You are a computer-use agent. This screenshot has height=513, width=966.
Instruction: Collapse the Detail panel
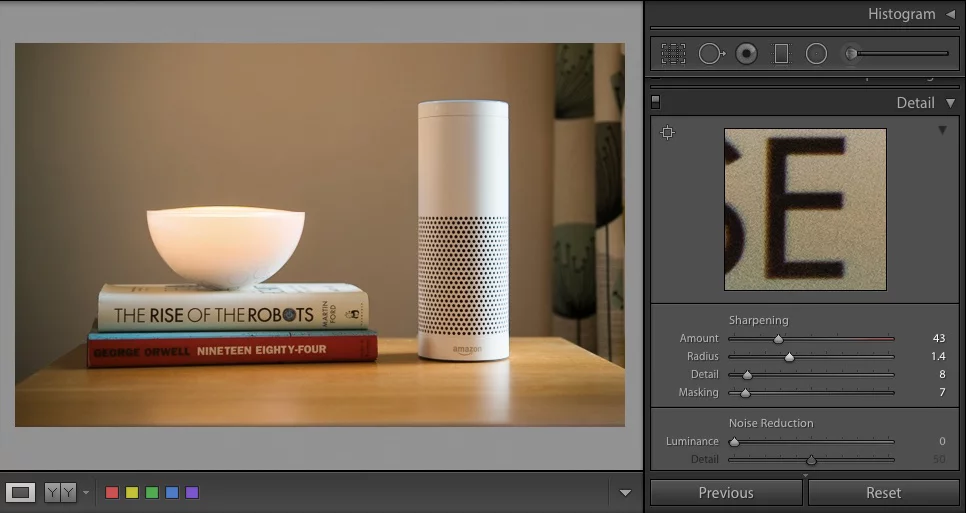click(x=950, y=103)
